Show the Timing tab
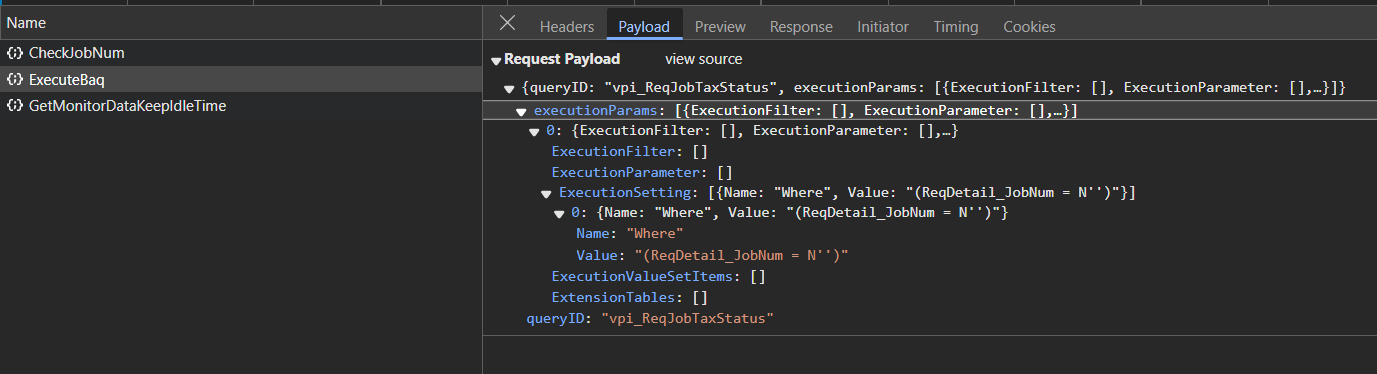Image resolution: width=1377 pixels, height=374 pixels. pyautogui.click(x=956, y=27)
